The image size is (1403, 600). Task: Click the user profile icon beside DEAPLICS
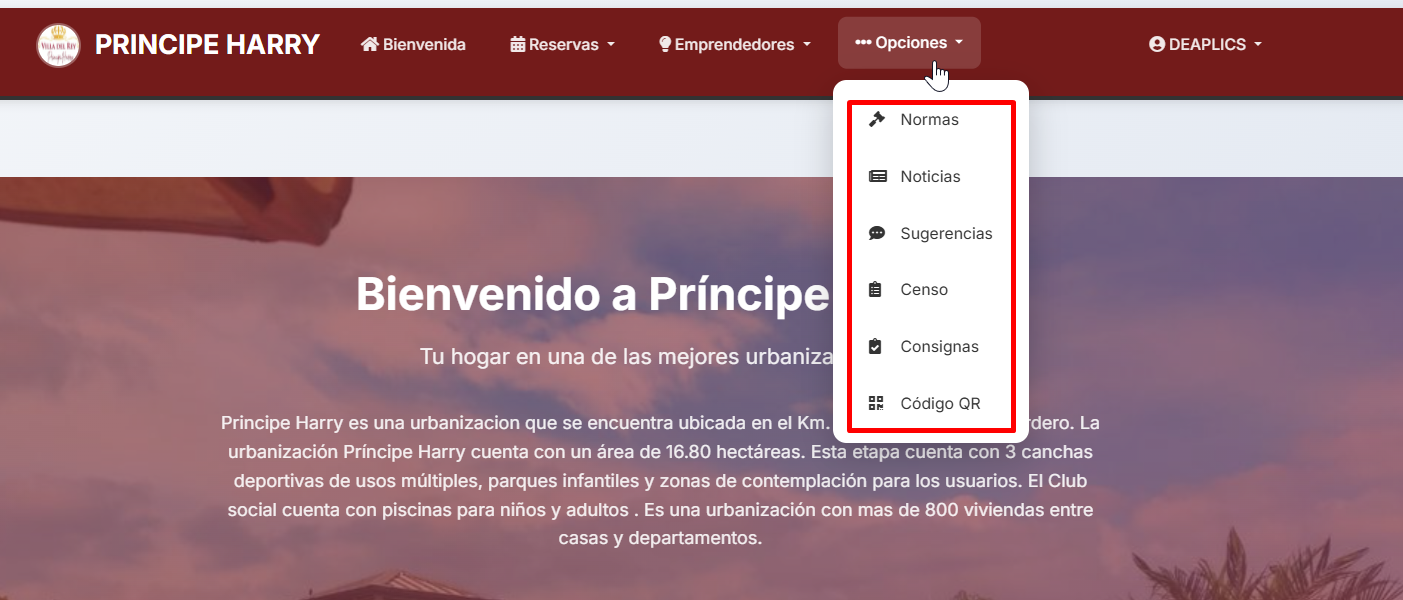(x=1155, y=44)
